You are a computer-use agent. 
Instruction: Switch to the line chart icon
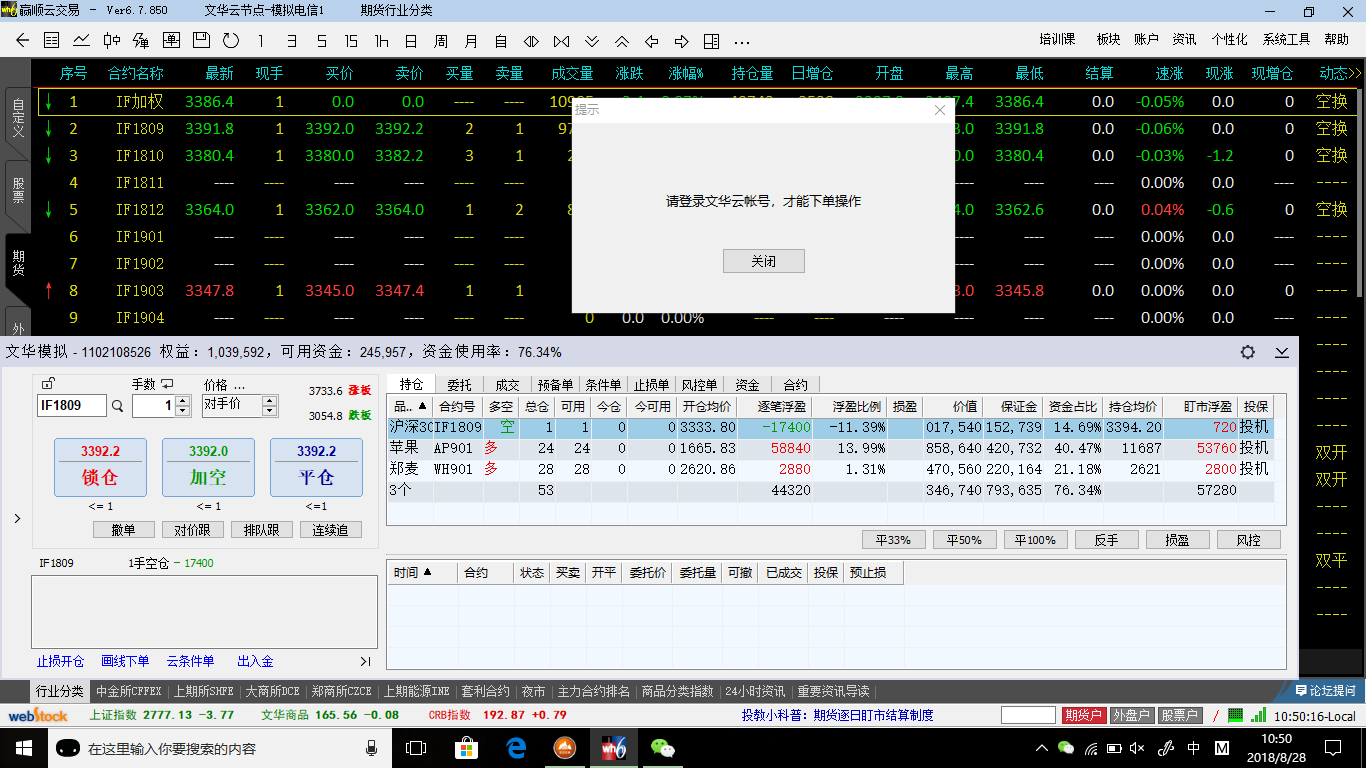[x=82, y=41]
